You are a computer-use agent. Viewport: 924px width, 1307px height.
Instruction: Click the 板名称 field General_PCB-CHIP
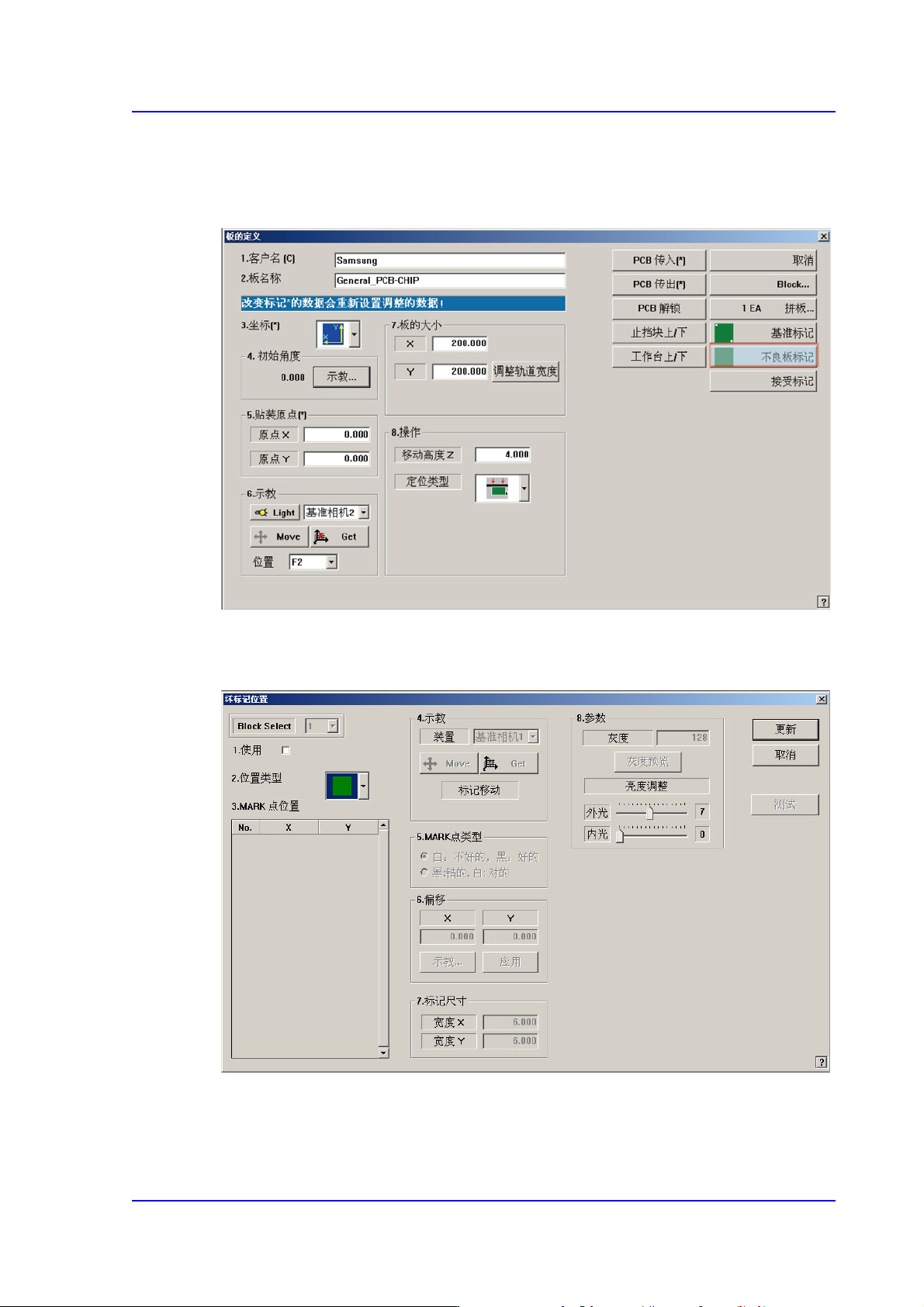pos(450,281)
